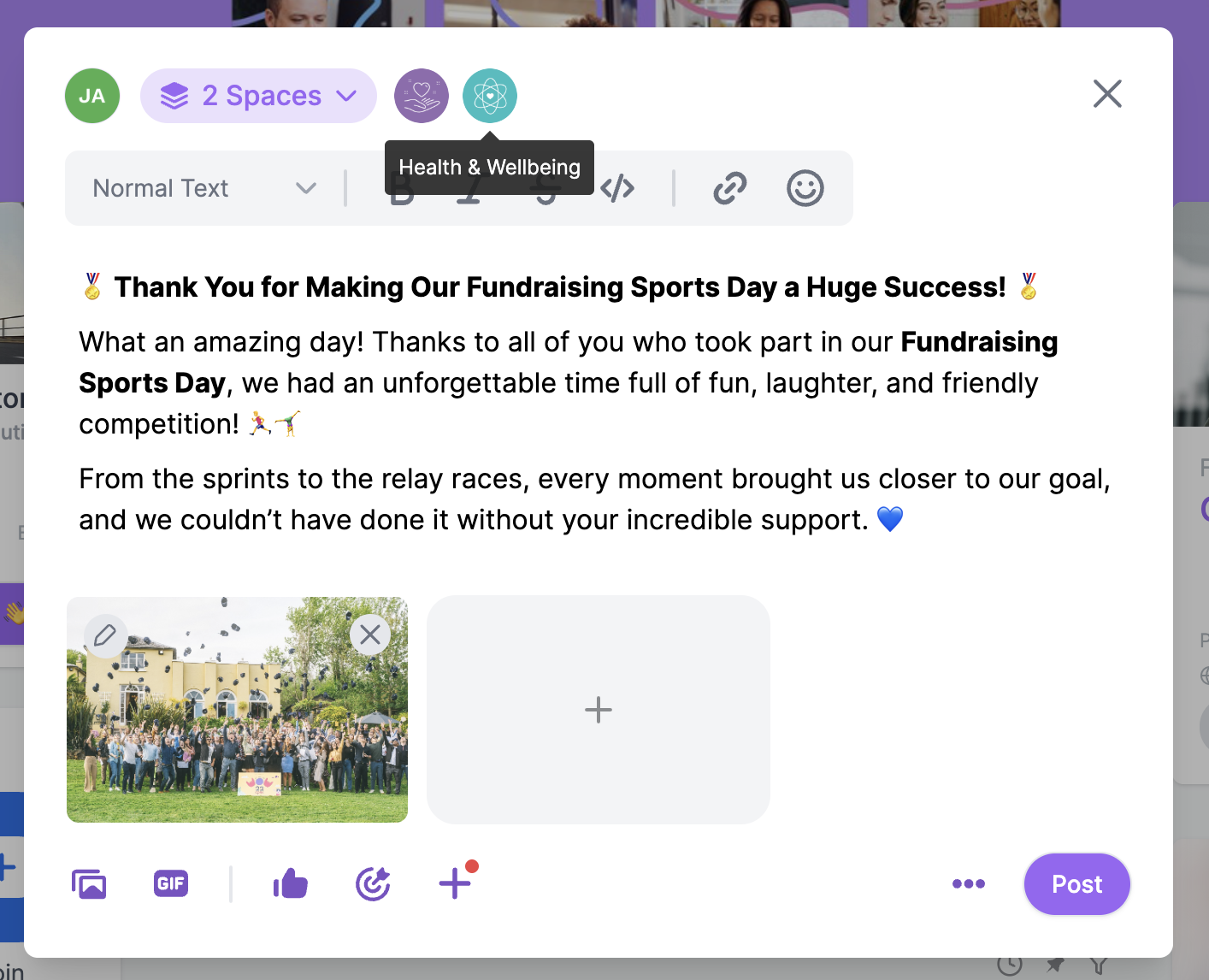1209x980 pixels.
Task: Click into the post heading text
Action: tap(560, 287)
